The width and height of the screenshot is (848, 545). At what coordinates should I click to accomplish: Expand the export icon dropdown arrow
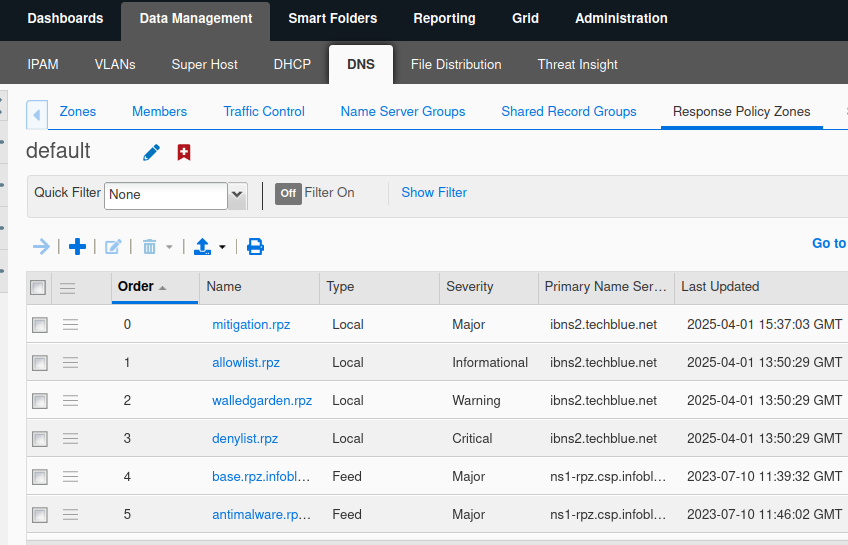click(x=222, y=247)
